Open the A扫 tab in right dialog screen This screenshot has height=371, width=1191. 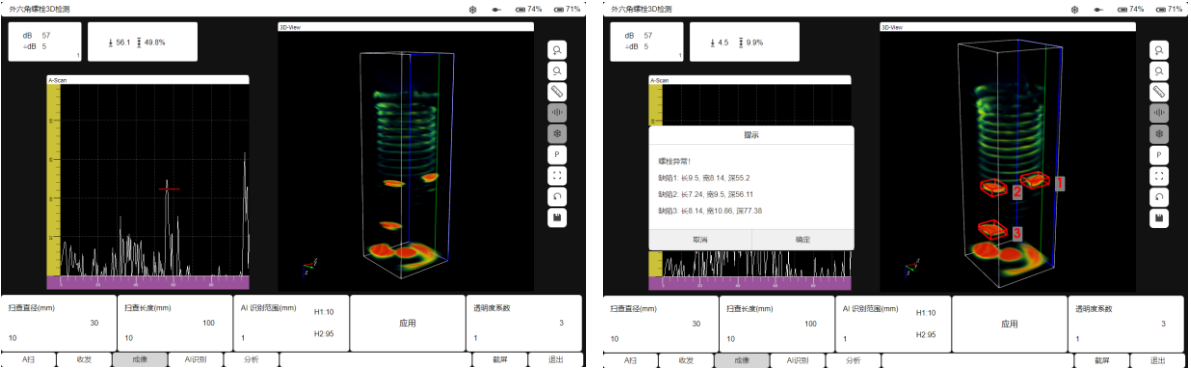pyautogui.click(x=630, y=360)
